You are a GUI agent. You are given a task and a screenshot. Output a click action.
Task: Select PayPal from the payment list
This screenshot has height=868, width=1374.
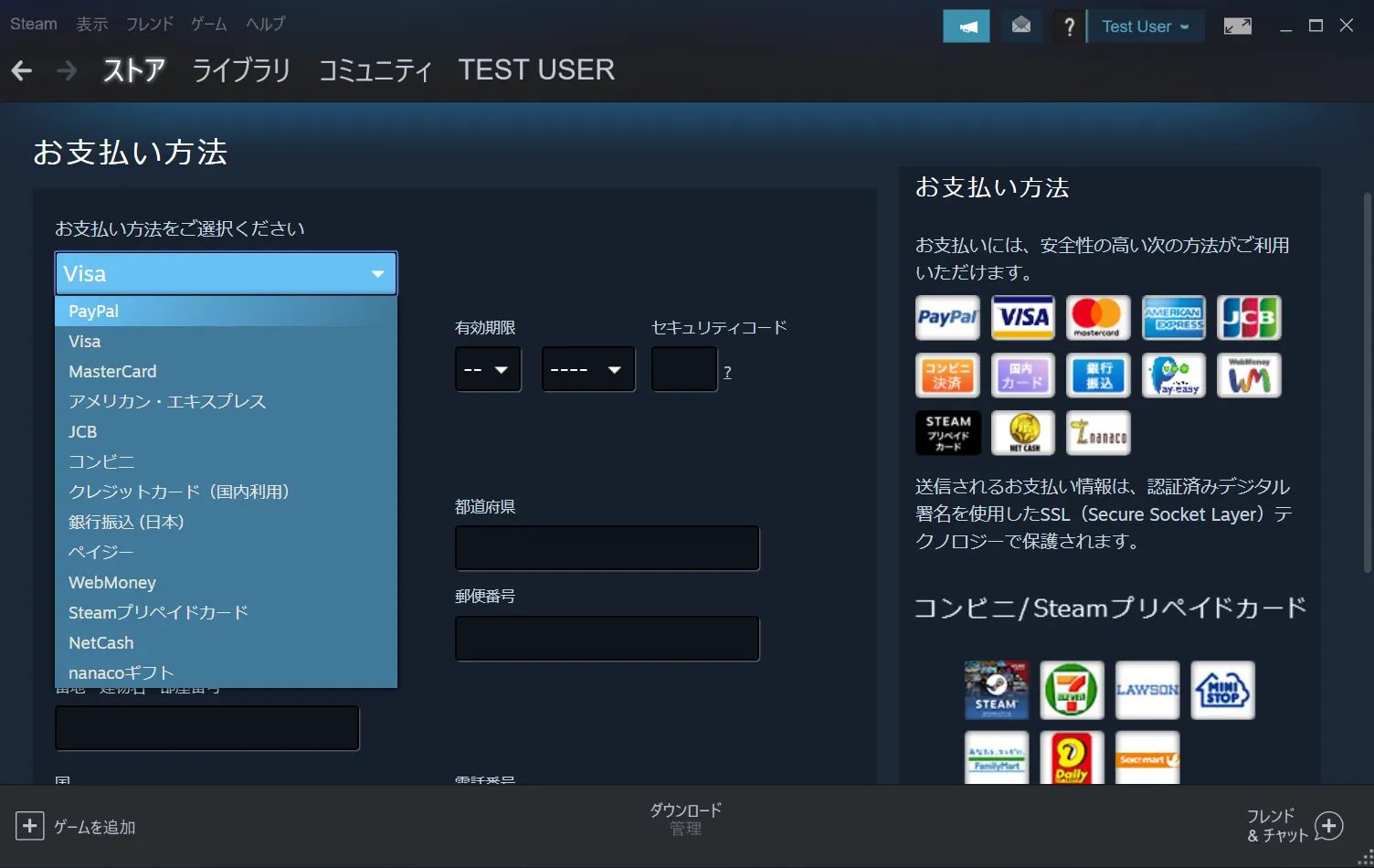(x=226, y=311)
